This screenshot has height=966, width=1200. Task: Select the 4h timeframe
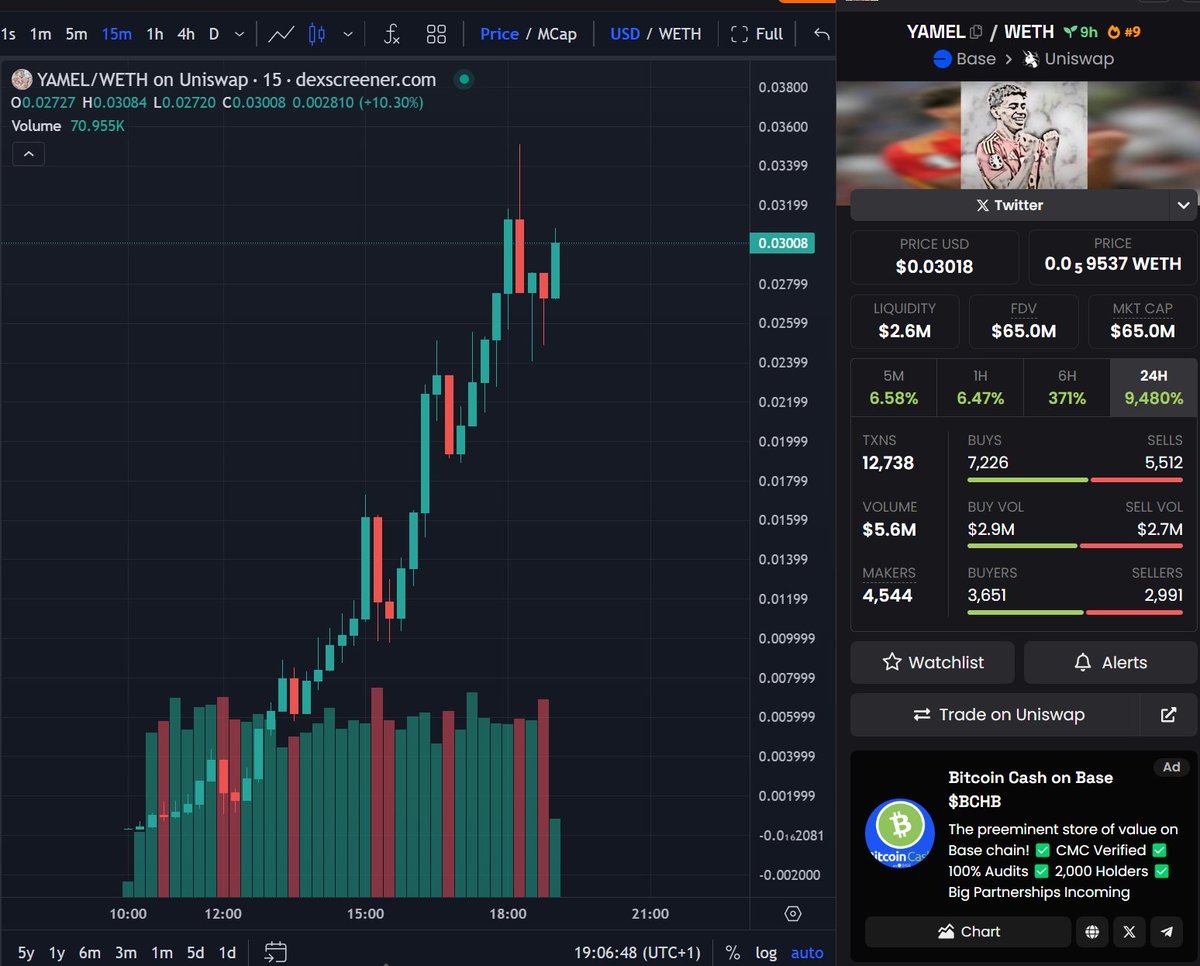(x=186, y=34)
